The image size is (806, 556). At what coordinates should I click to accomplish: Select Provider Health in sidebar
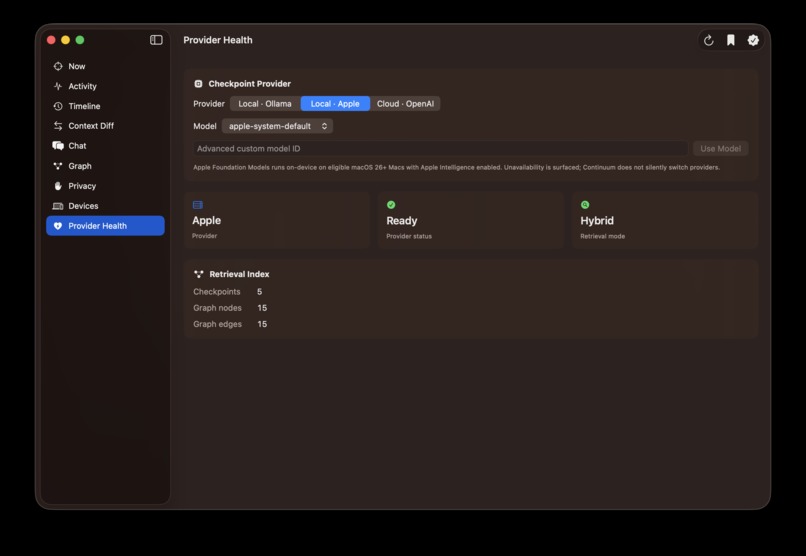(x=105, y=226)
